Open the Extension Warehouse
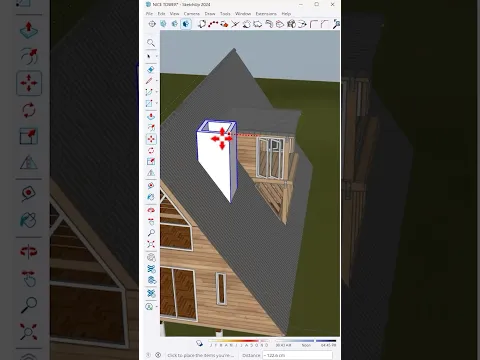The width and height of the screenshot is (480, 360). [151, 269]
